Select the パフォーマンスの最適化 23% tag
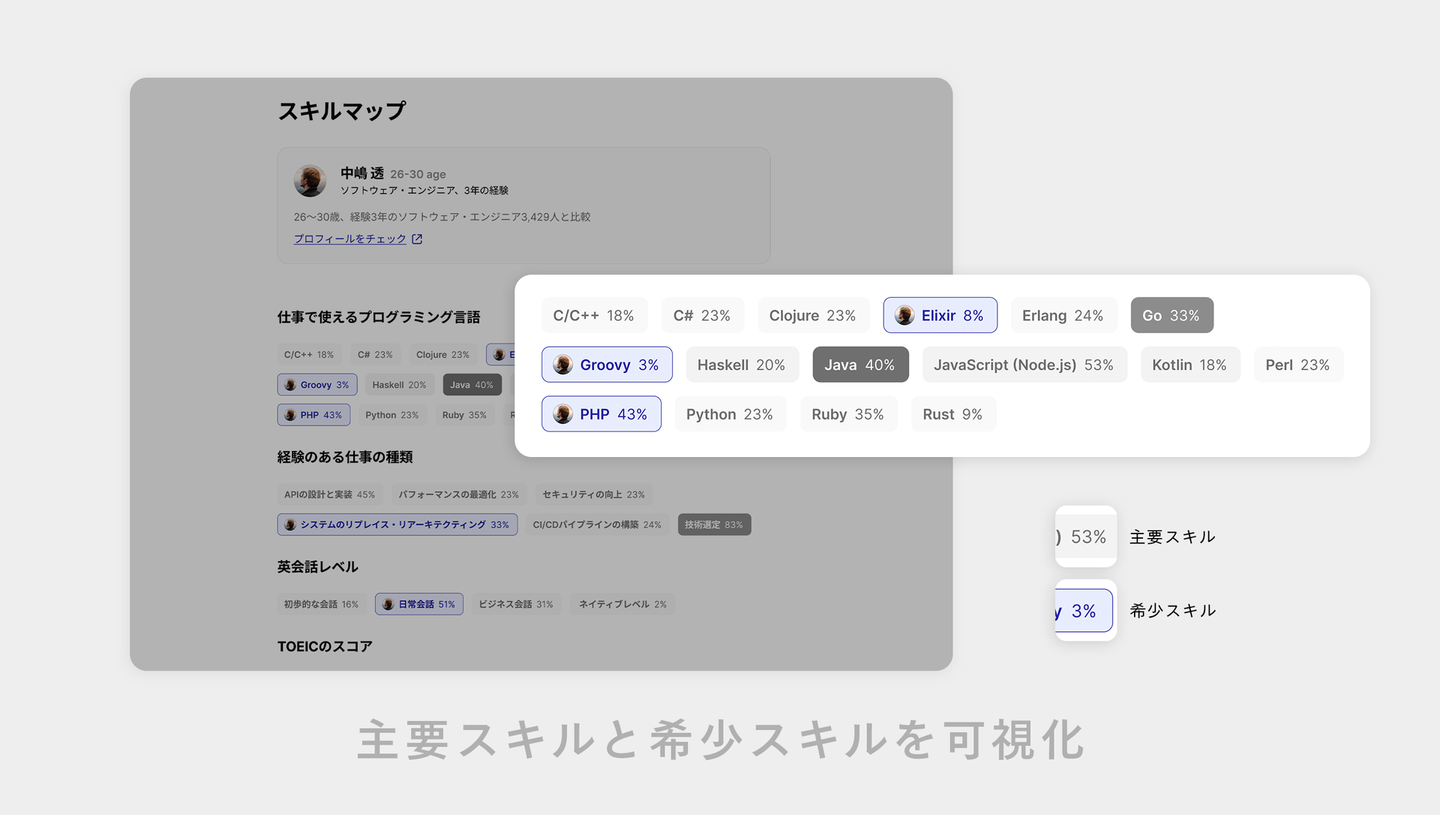The width and height of the screenshot is (1440, 815). click(x=459, y=495)
